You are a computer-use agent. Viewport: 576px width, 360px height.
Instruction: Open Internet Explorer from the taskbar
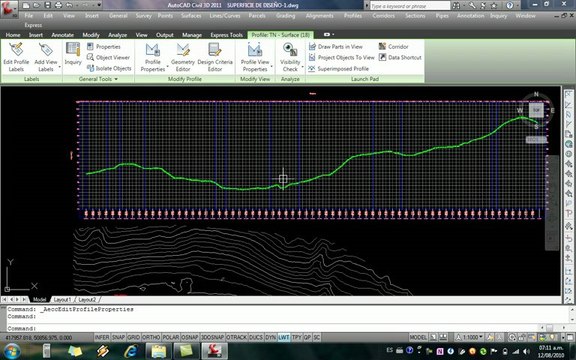click(130, 351)
